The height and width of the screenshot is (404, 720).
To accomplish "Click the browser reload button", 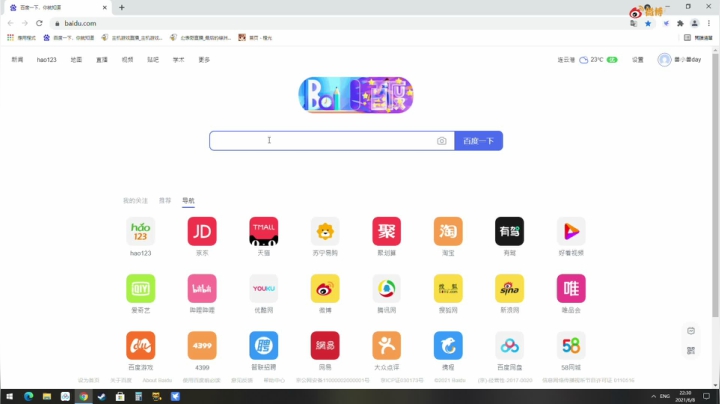I will pos(39,23).
